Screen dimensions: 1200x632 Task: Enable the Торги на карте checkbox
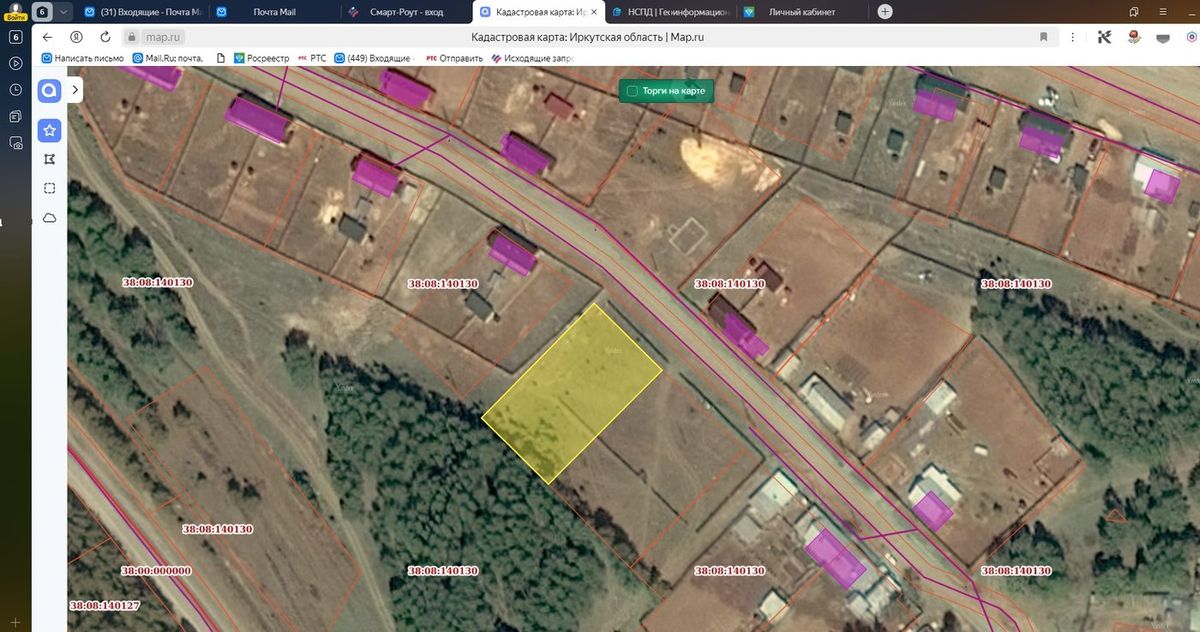[632, 91]
